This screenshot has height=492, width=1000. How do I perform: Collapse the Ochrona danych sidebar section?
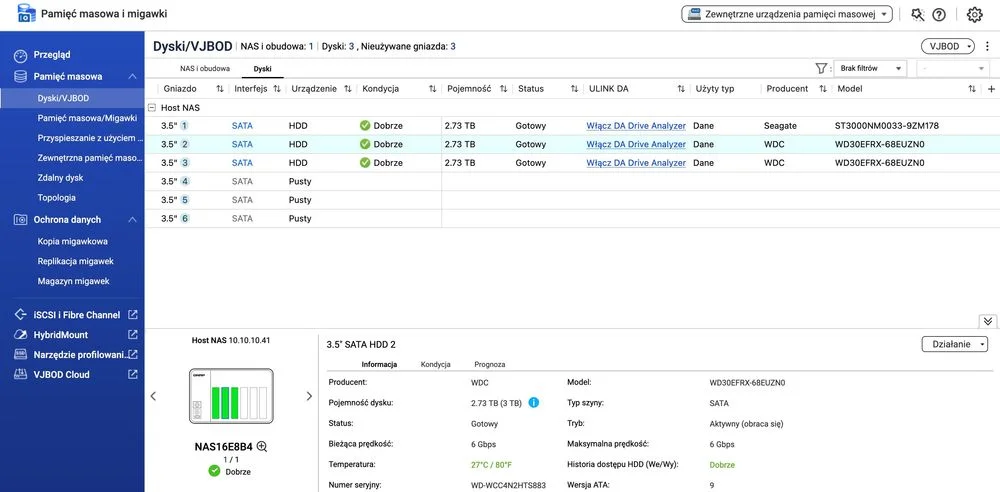[x=132, y=220]
